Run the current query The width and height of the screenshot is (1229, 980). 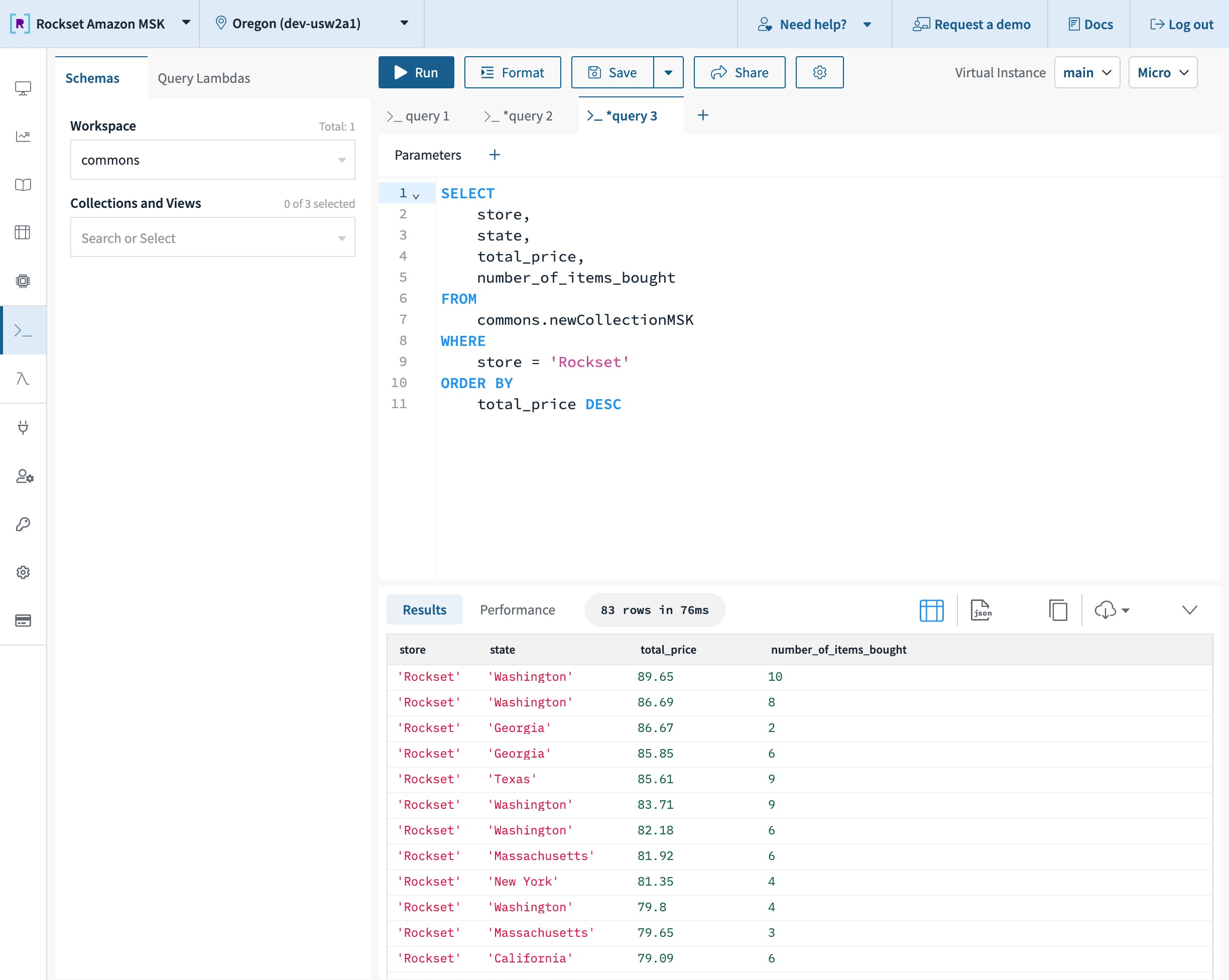click(x=416, y=72)
